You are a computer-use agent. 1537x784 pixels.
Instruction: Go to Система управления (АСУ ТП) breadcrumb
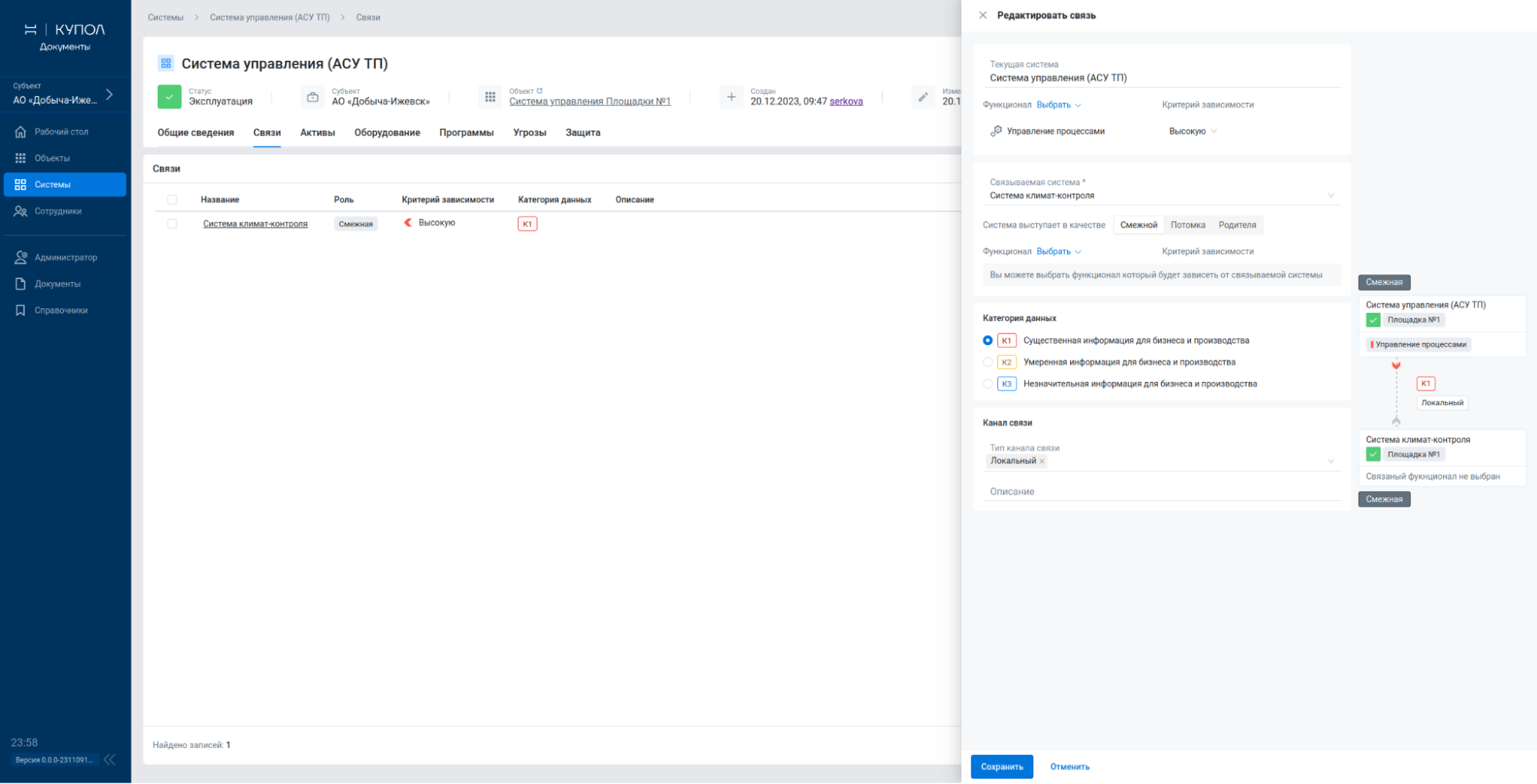point(270,17)
